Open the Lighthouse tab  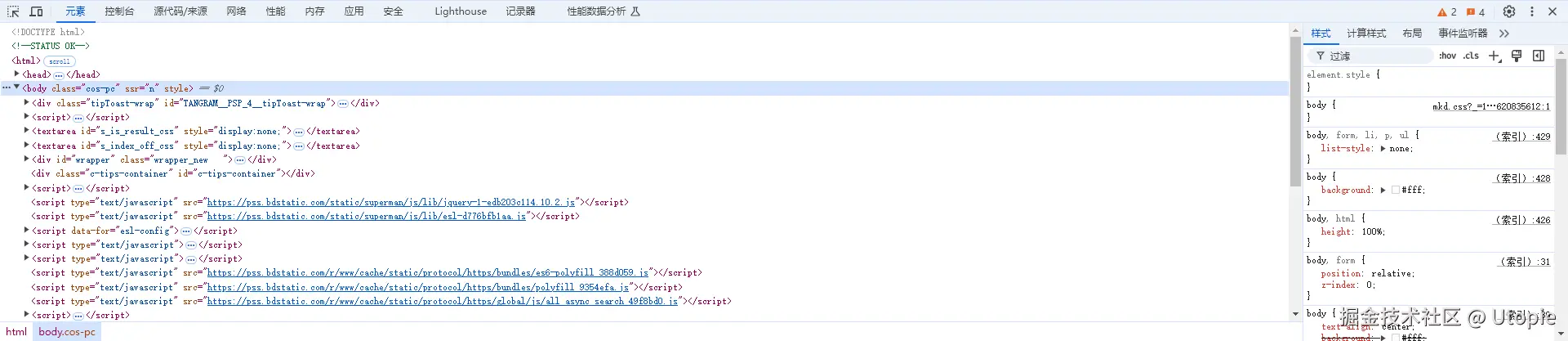pyautogui.click(x=461, y=11)
